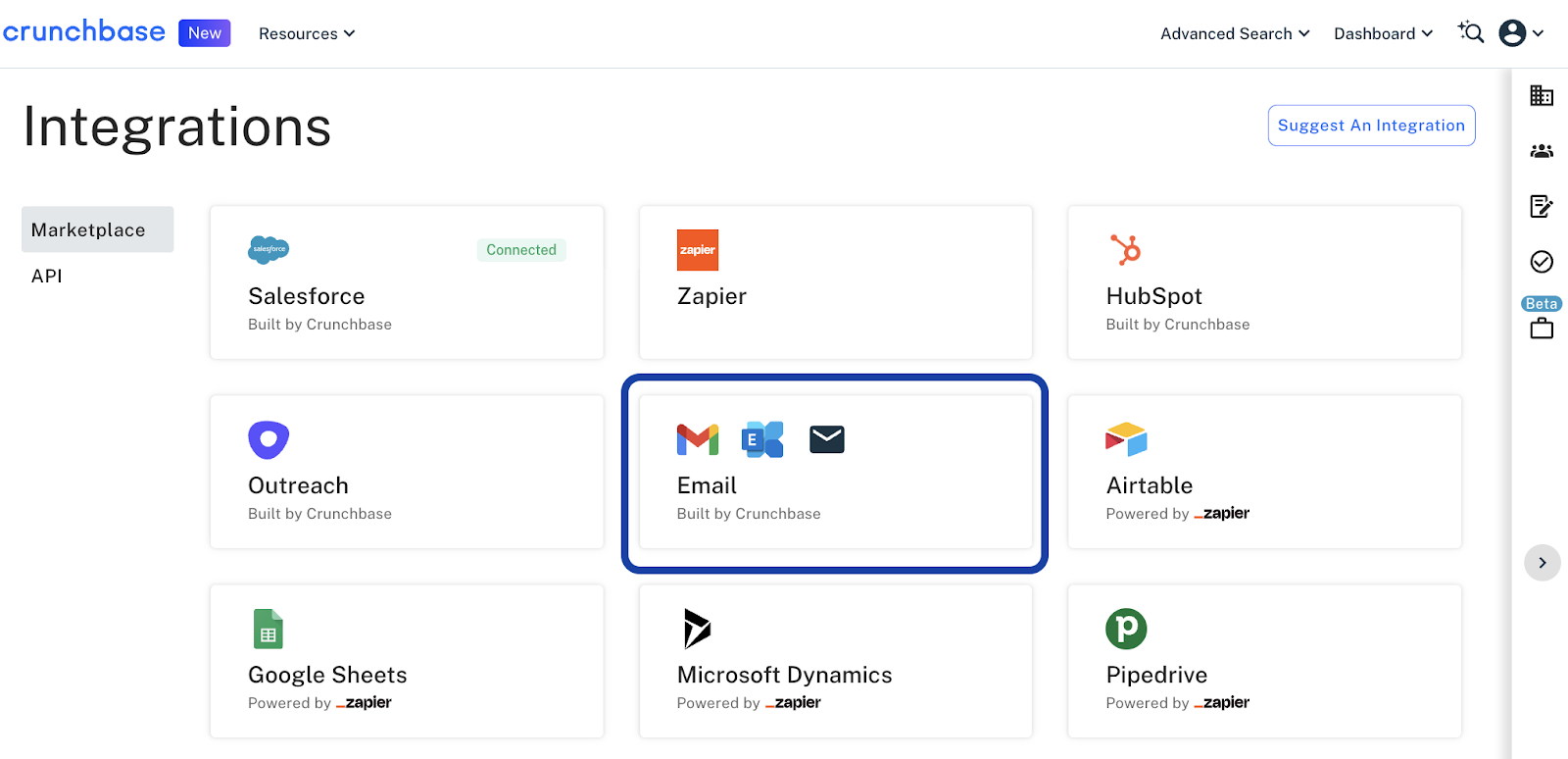Open the Microsoft Dynamics integration title

[x=785, y=675]
